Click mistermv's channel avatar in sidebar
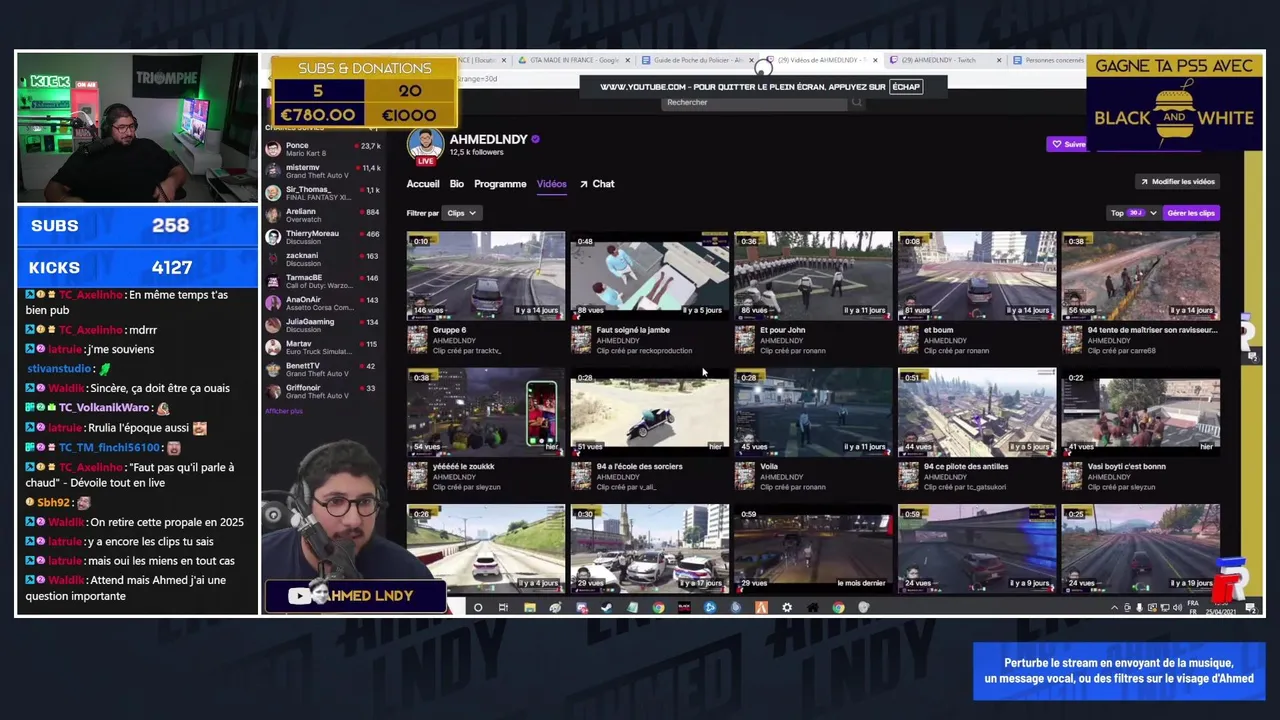The width and height of the screenshot is (1280, 720). (x=273, y=170)
